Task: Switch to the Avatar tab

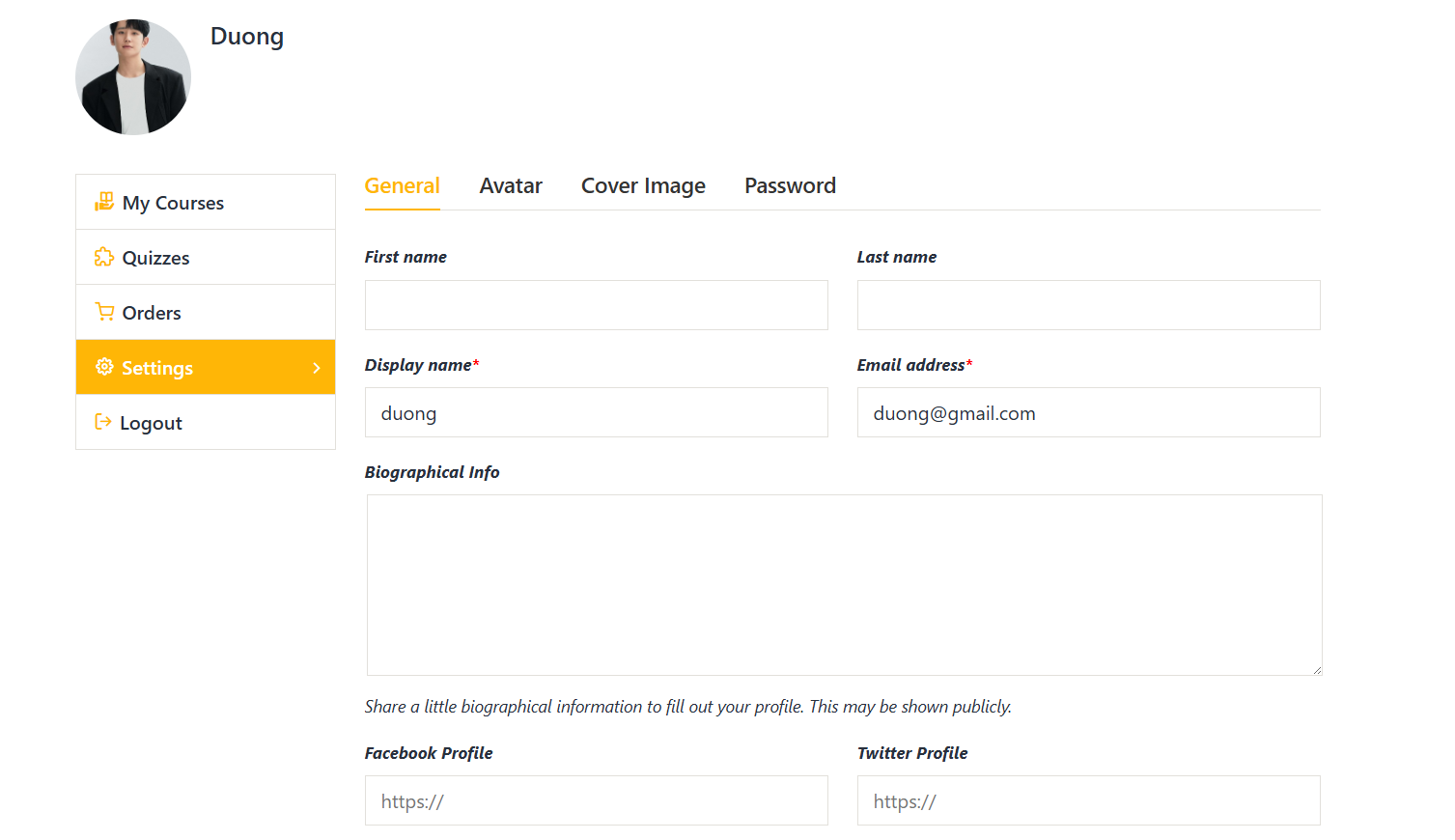Action: click(x=511, y=185)
